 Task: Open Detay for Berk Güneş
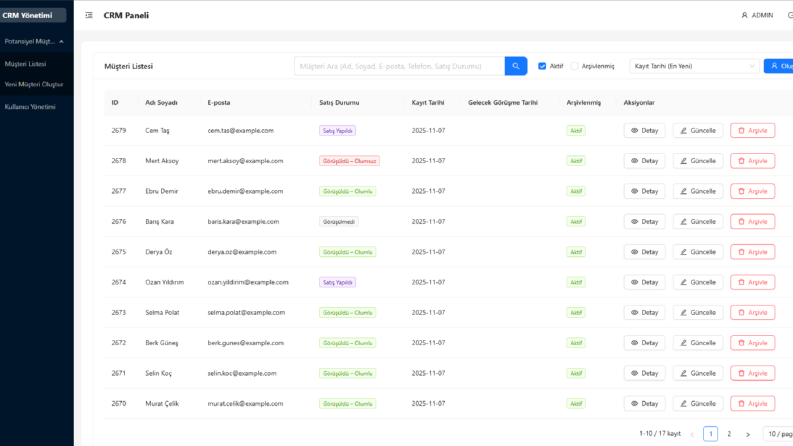pyautogui.click(x=644, y=343)
